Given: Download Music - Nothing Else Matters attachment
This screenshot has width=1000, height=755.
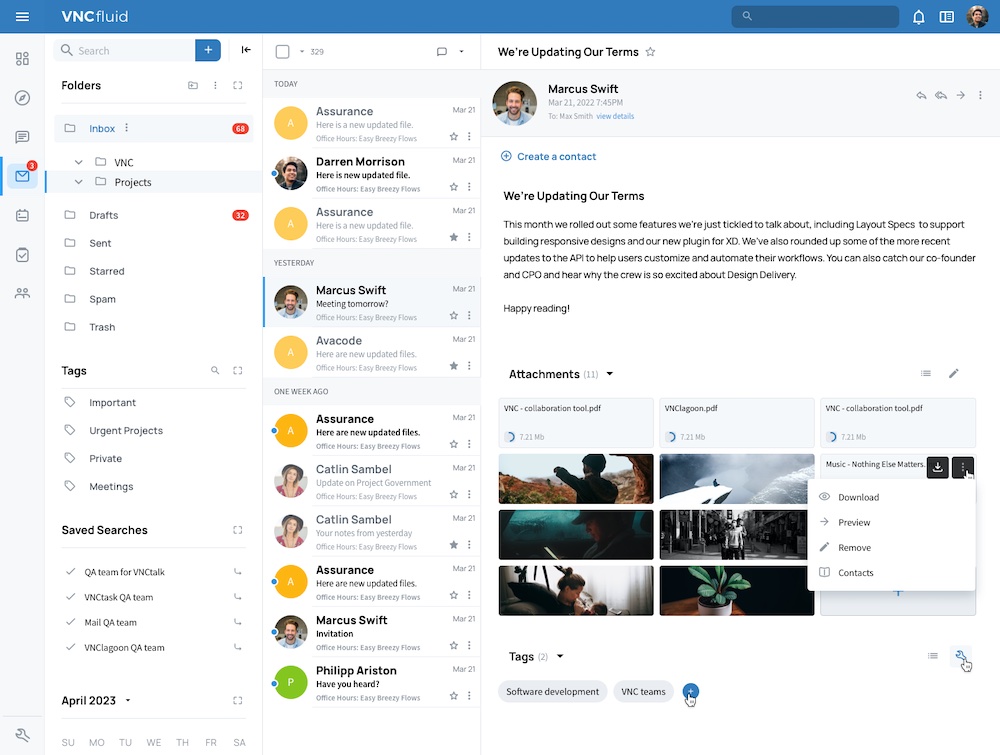Looking at the screenshot, I should tap(937, 467).
